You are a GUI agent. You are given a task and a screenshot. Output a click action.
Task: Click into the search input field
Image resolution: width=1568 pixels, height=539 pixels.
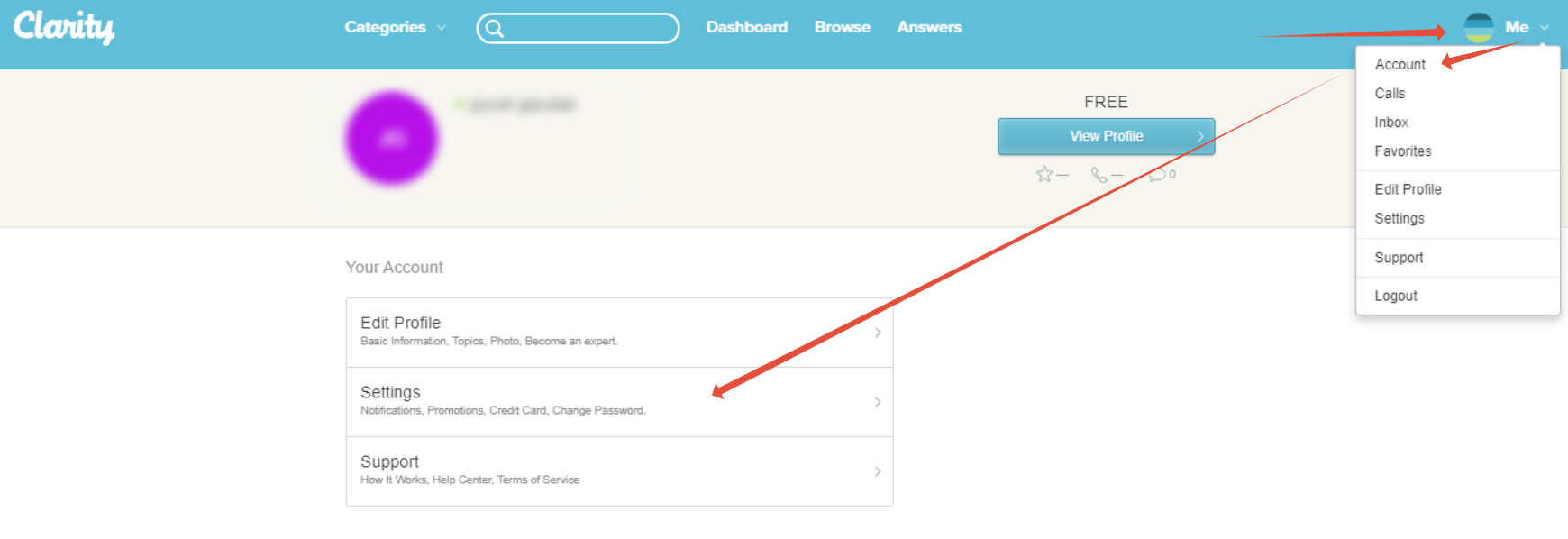(578, 28)
